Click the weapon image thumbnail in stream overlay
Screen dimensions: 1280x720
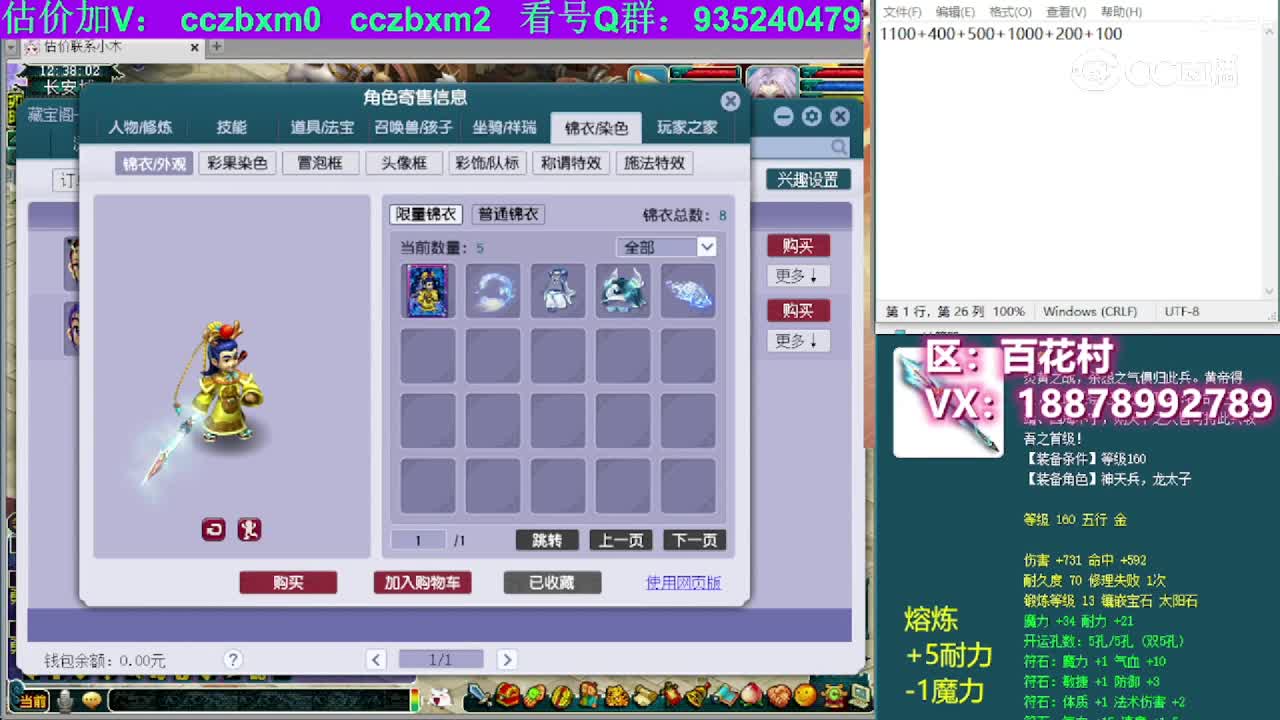click(x=948, y=403)
